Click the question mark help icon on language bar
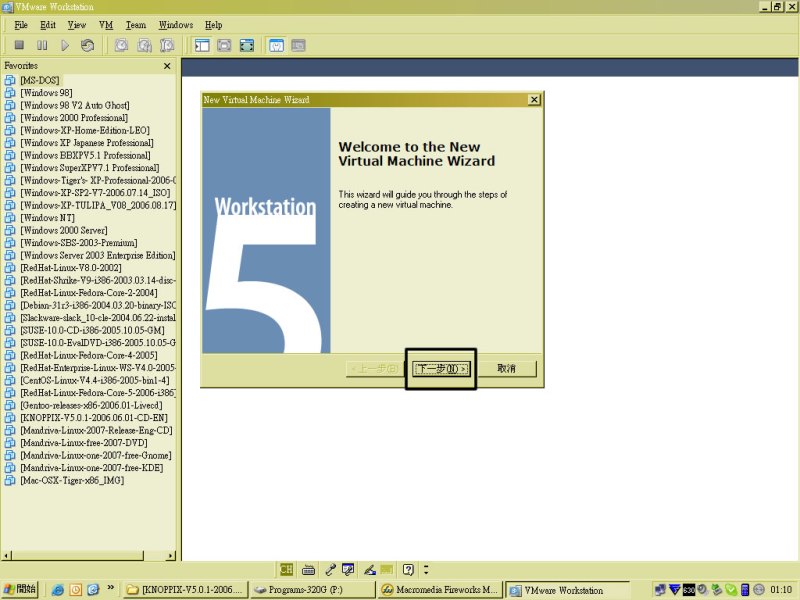 click(x=408, y=569)
